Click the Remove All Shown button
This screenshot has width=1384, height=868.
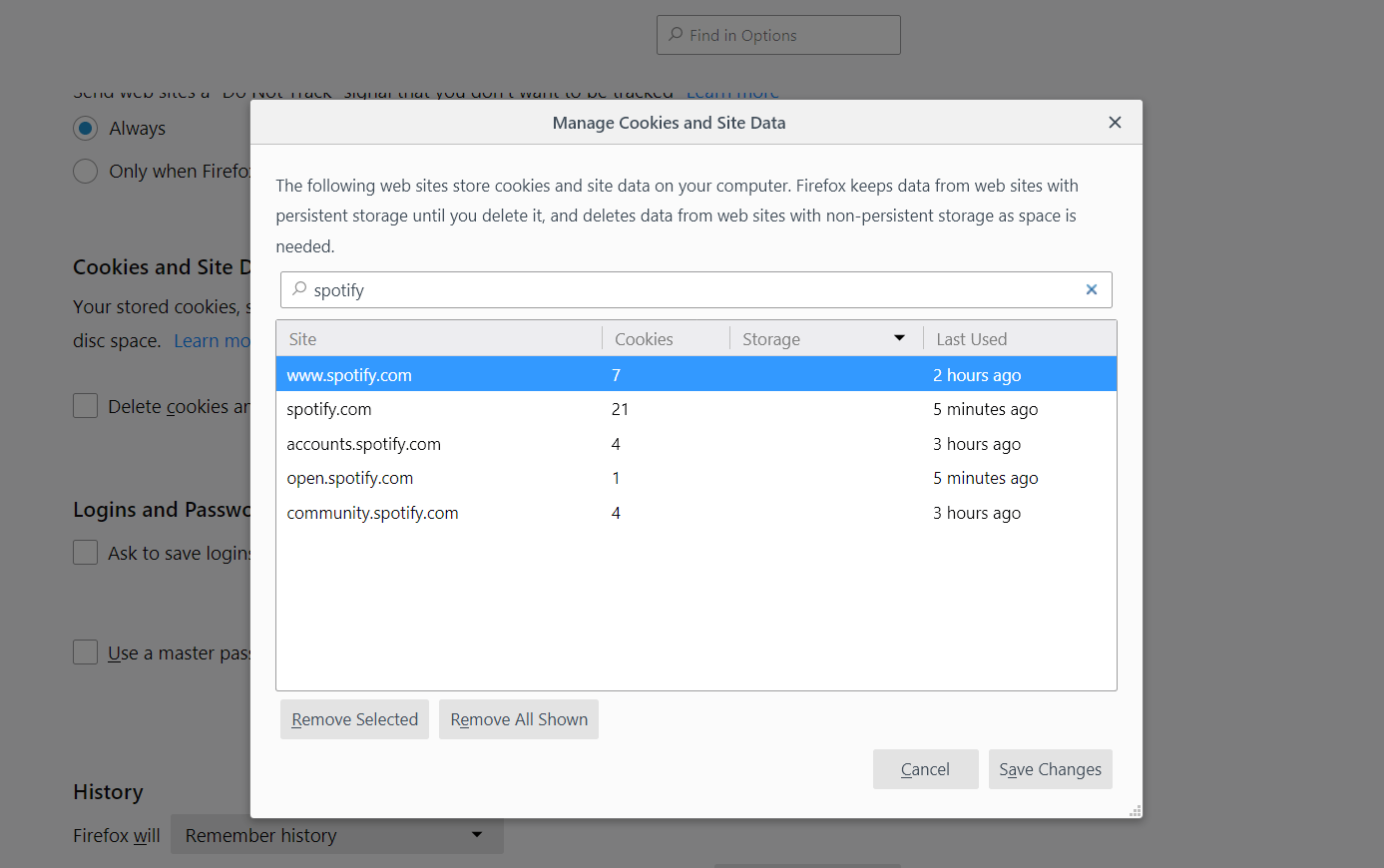coord(519,719)
